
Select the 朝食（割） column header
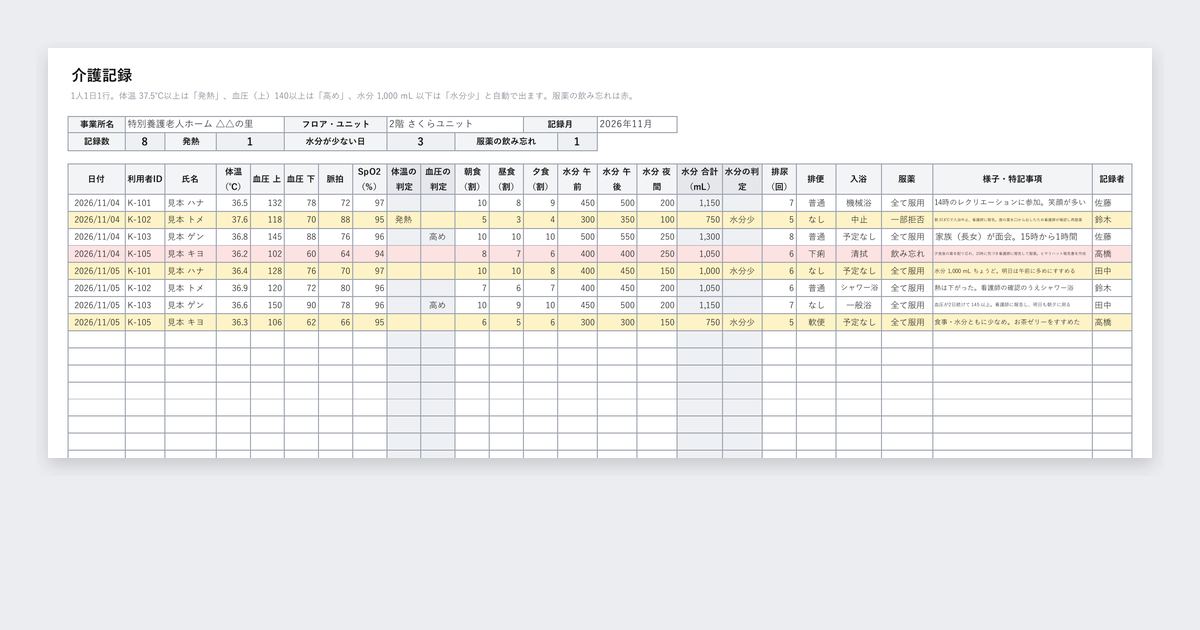pos(472,179)
